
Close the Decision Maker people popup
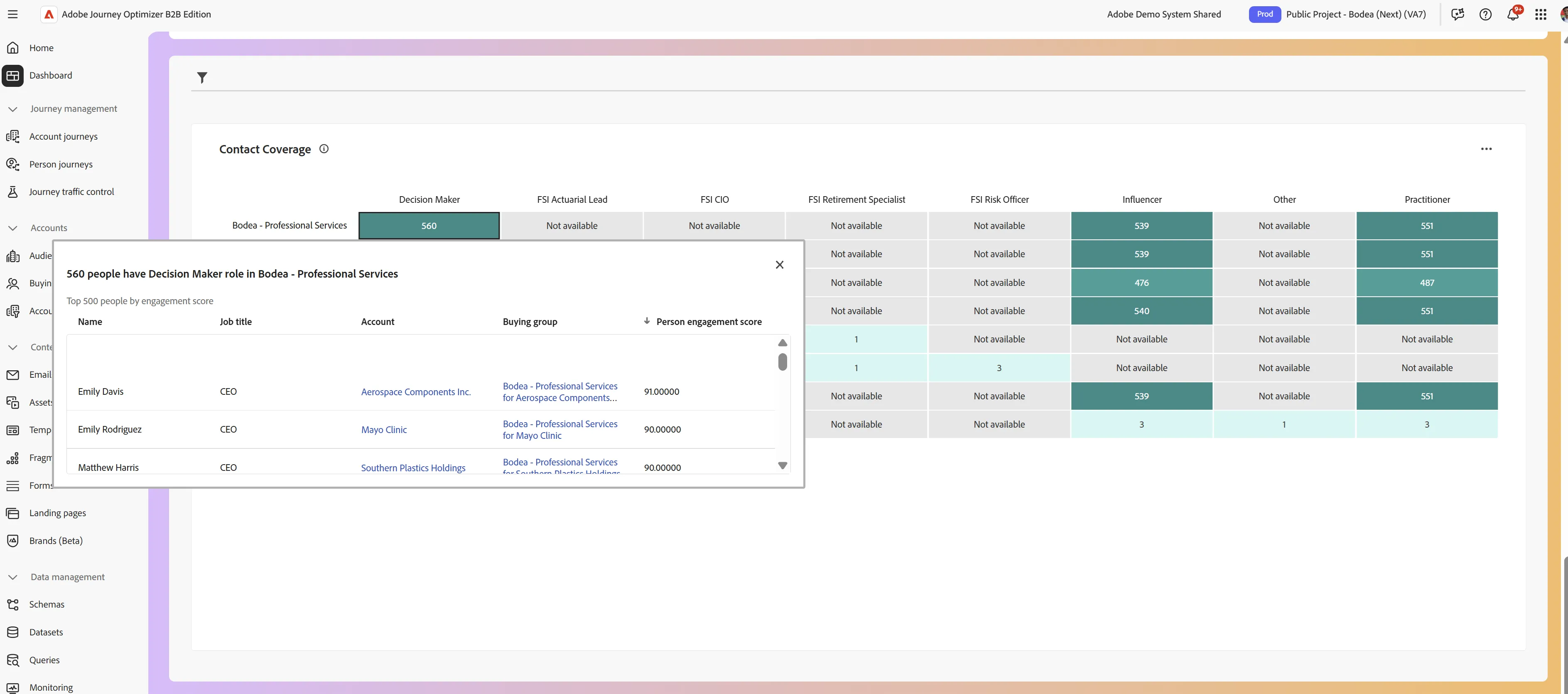779,264
